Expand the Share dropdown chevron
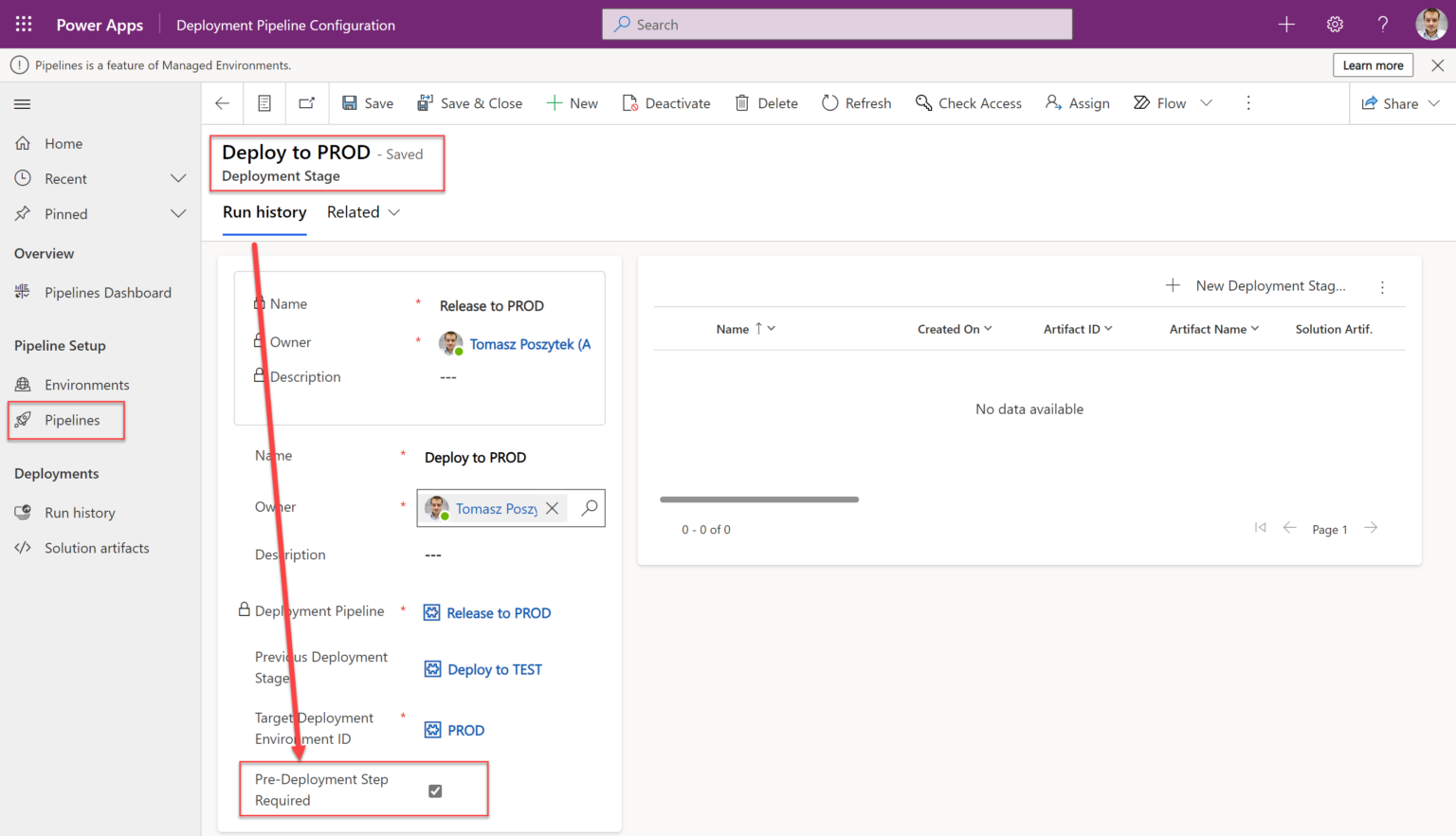This screenshot has width=1456, height=836. pyautogui.click(x=1433, y=103)
